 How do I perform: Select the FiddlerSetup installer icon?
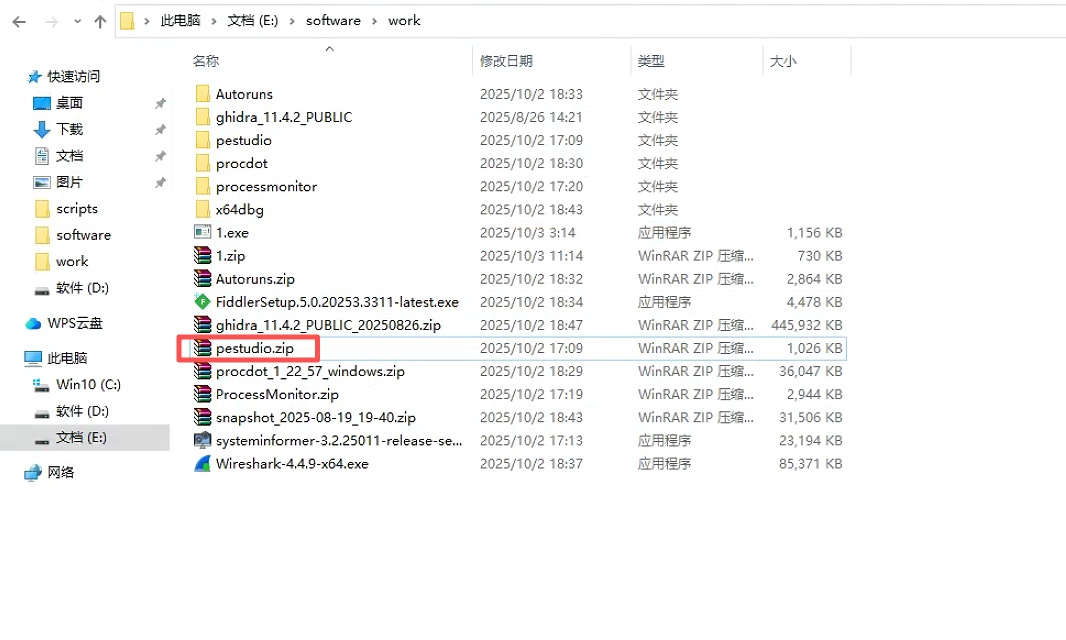click(203, 301)
